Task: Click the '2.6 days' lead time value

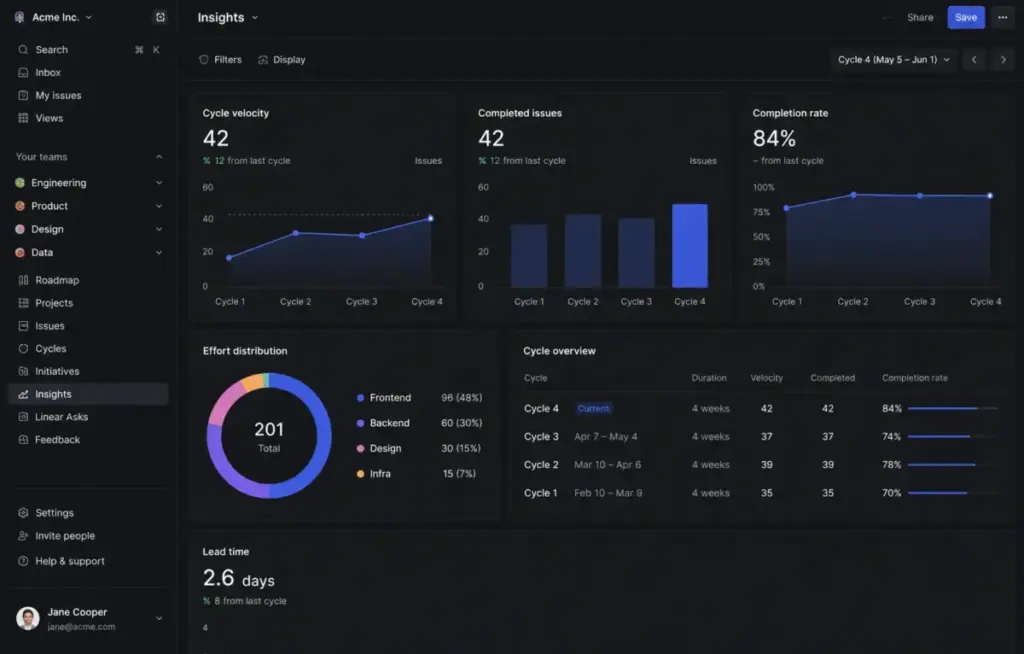Action: 238,578
